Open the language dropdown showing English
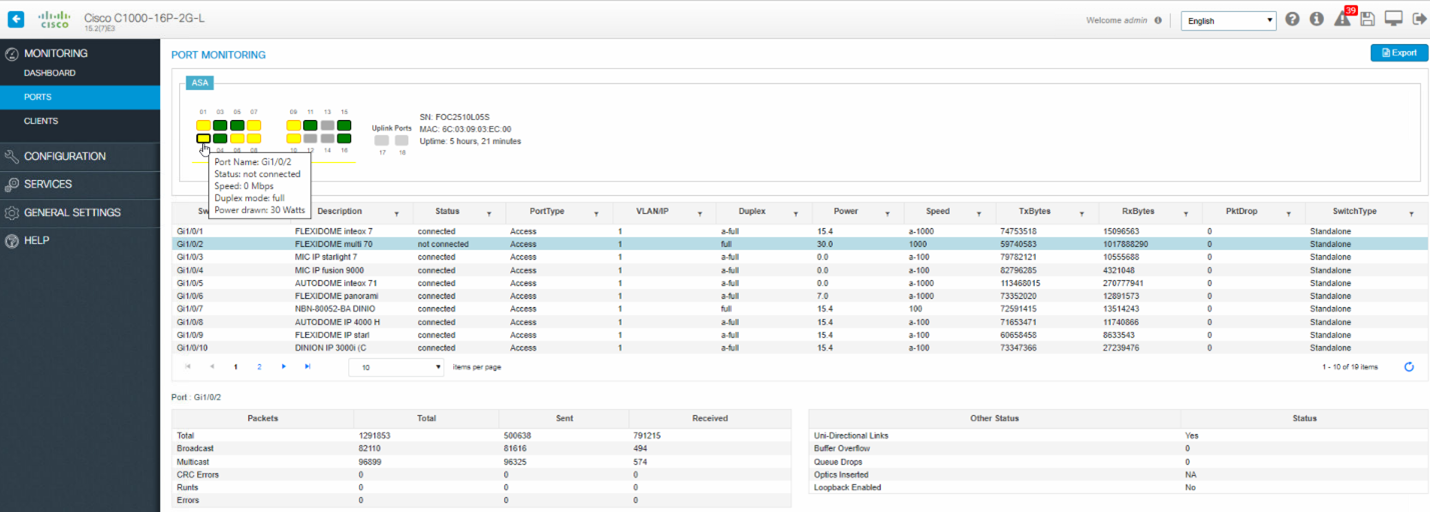 coord(1228,20)
